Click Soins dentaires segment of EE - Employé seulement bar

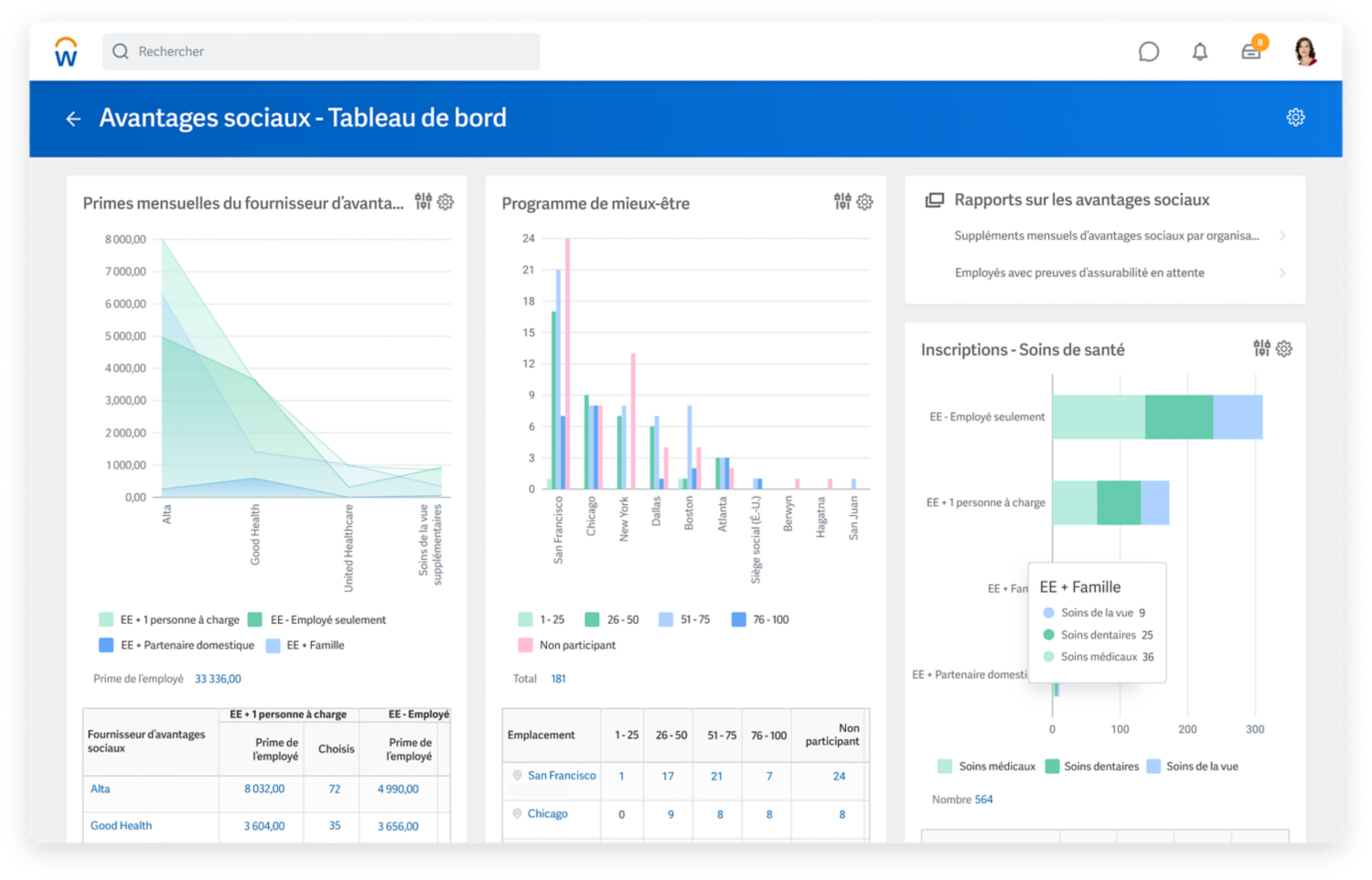pos(1179,417)
